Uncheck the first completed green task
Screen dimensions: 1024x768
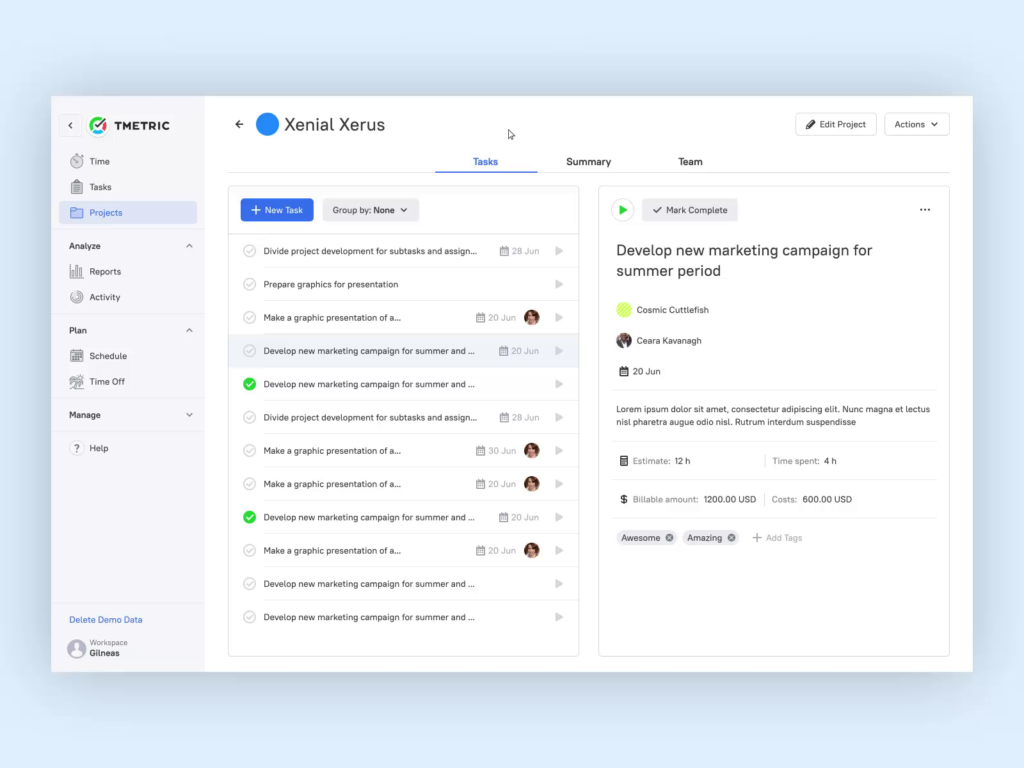tap(250, 384)
